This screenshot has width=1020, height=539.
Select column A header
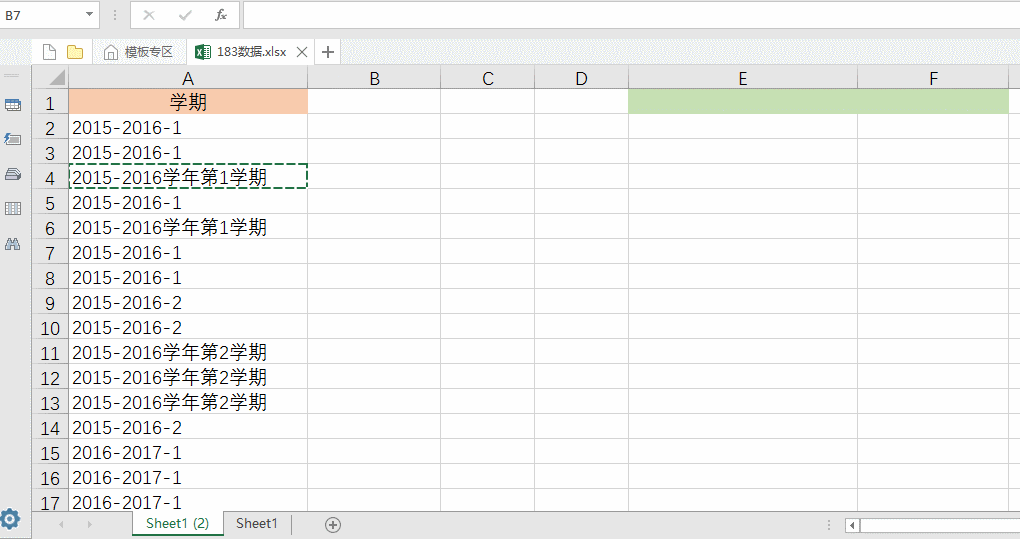coord(188,79)
